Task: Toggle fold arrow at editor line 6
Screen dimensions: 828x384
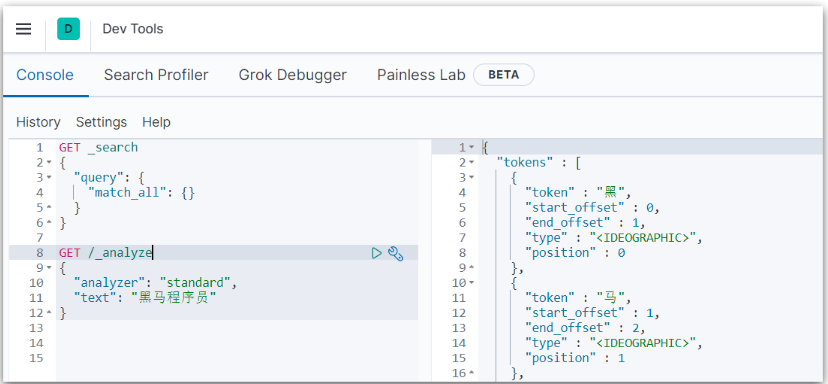Action: (x=49, y=223)
